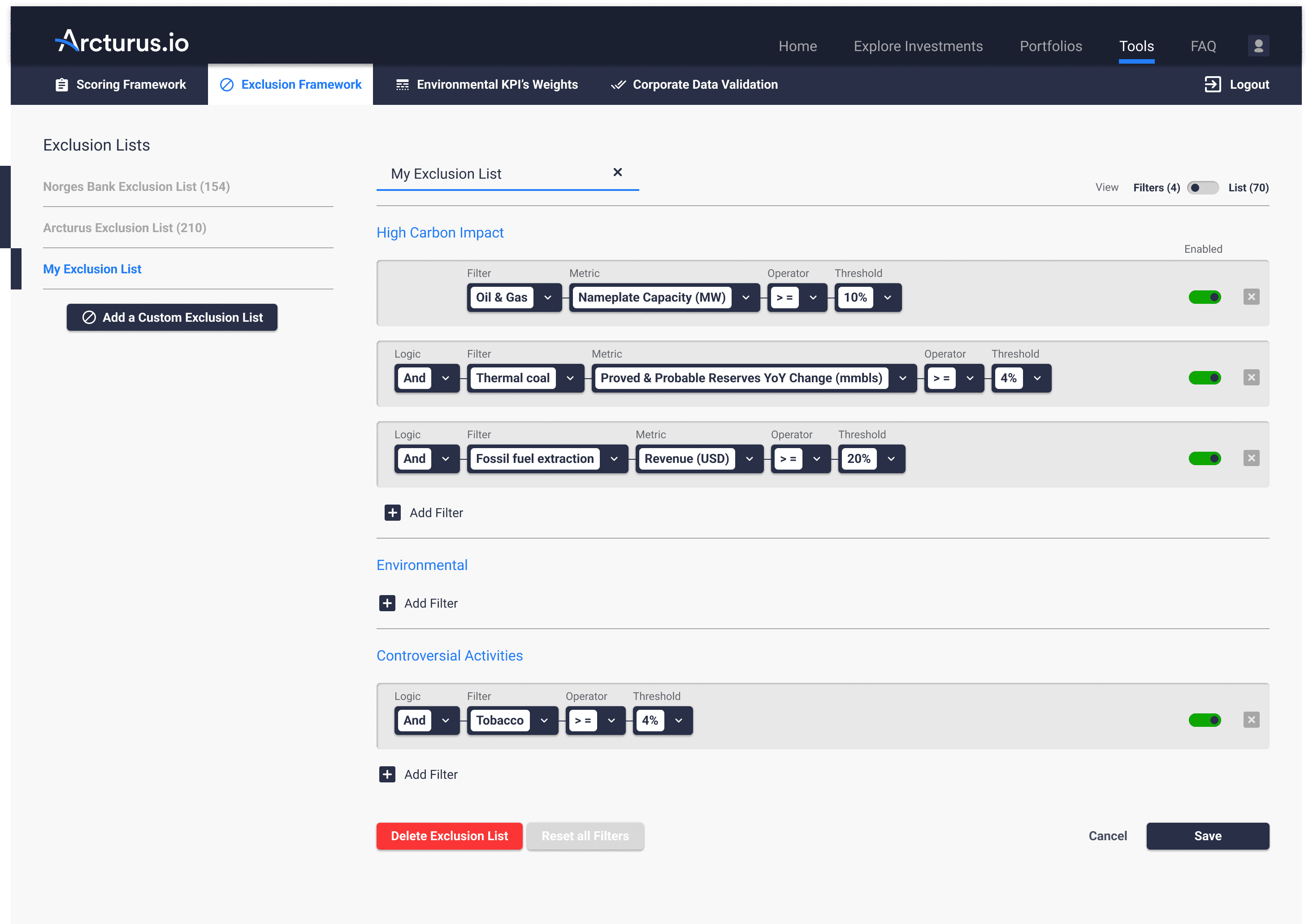
Task: Open the 20% threshold dropdown
Action: click(891, 459)
